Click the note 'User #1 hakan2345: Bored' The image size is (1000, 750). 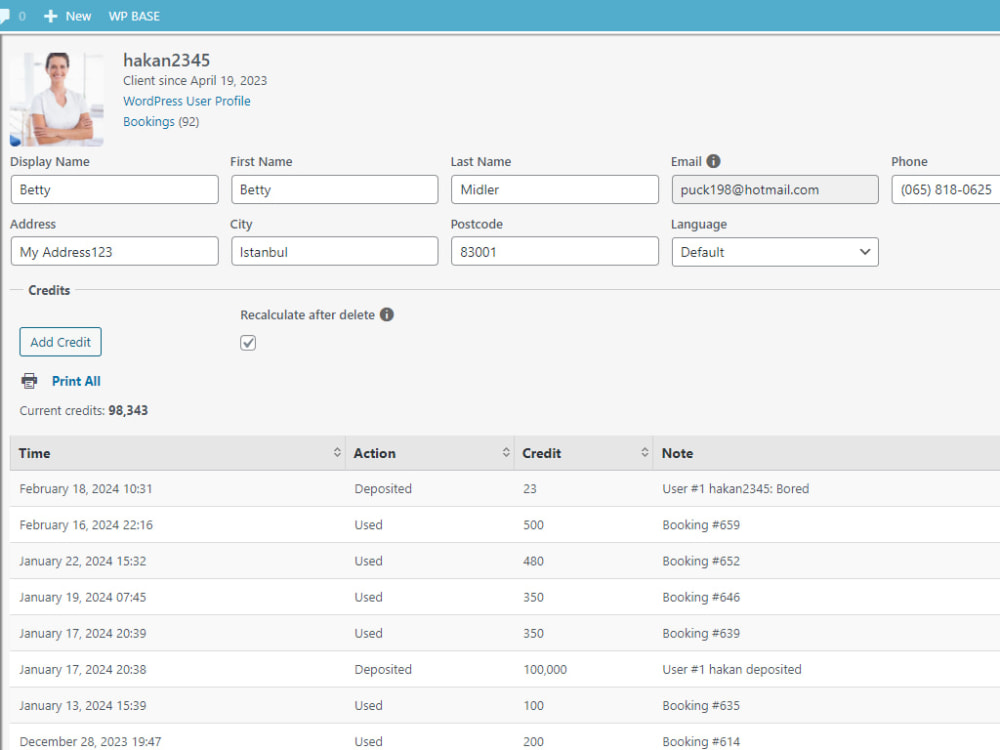[735, 489]
